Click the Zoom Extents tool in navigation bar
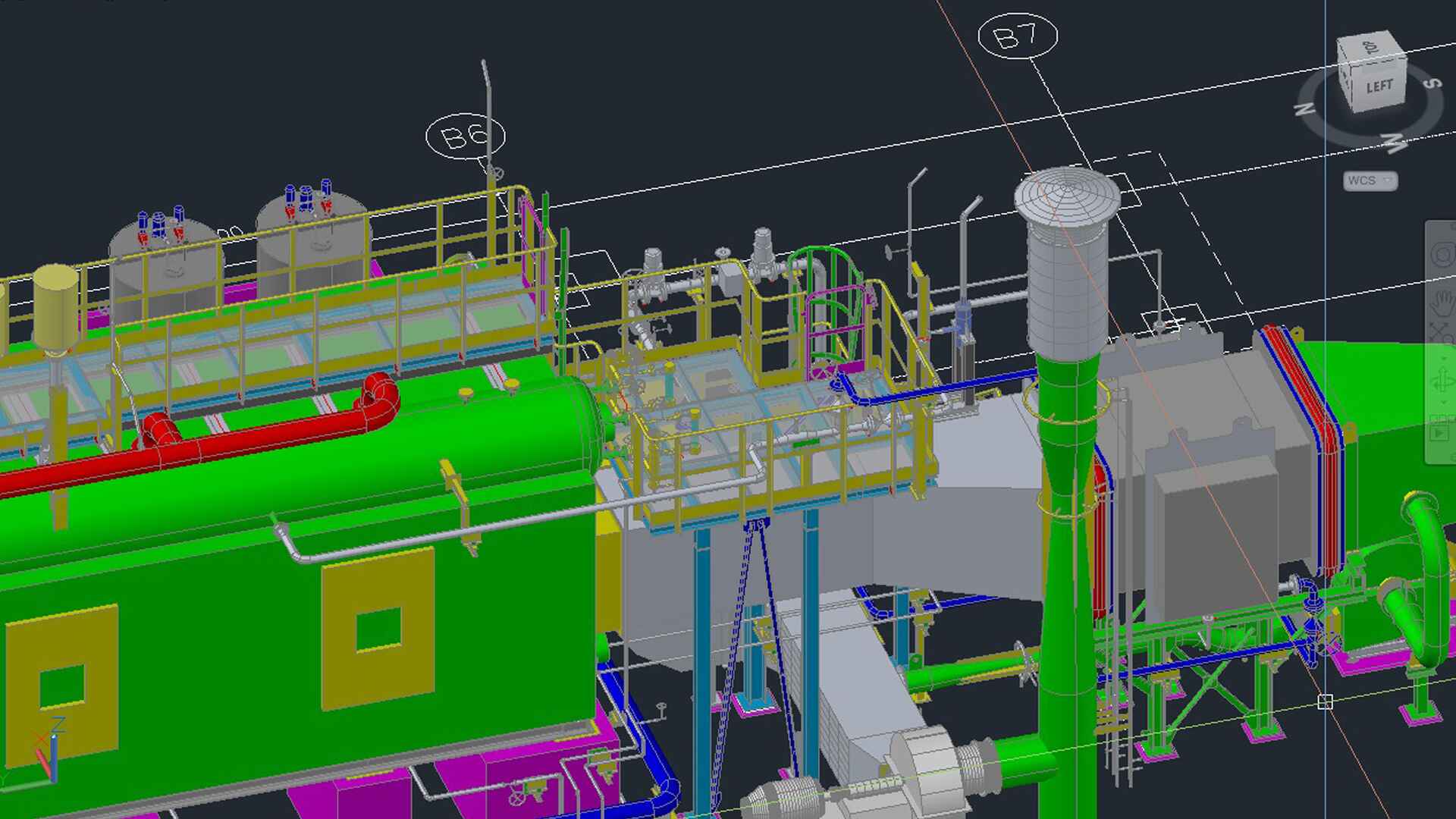1456x819 pixels. 1442,332
